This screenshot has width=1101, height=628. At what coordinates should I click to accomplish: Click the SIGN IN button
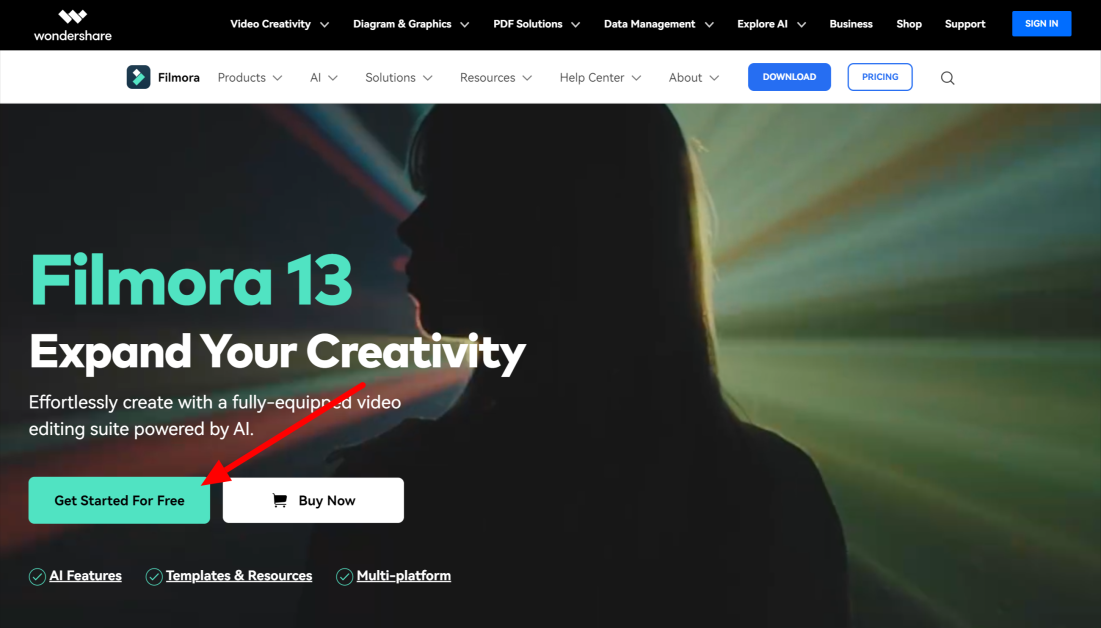(1041, 24)
